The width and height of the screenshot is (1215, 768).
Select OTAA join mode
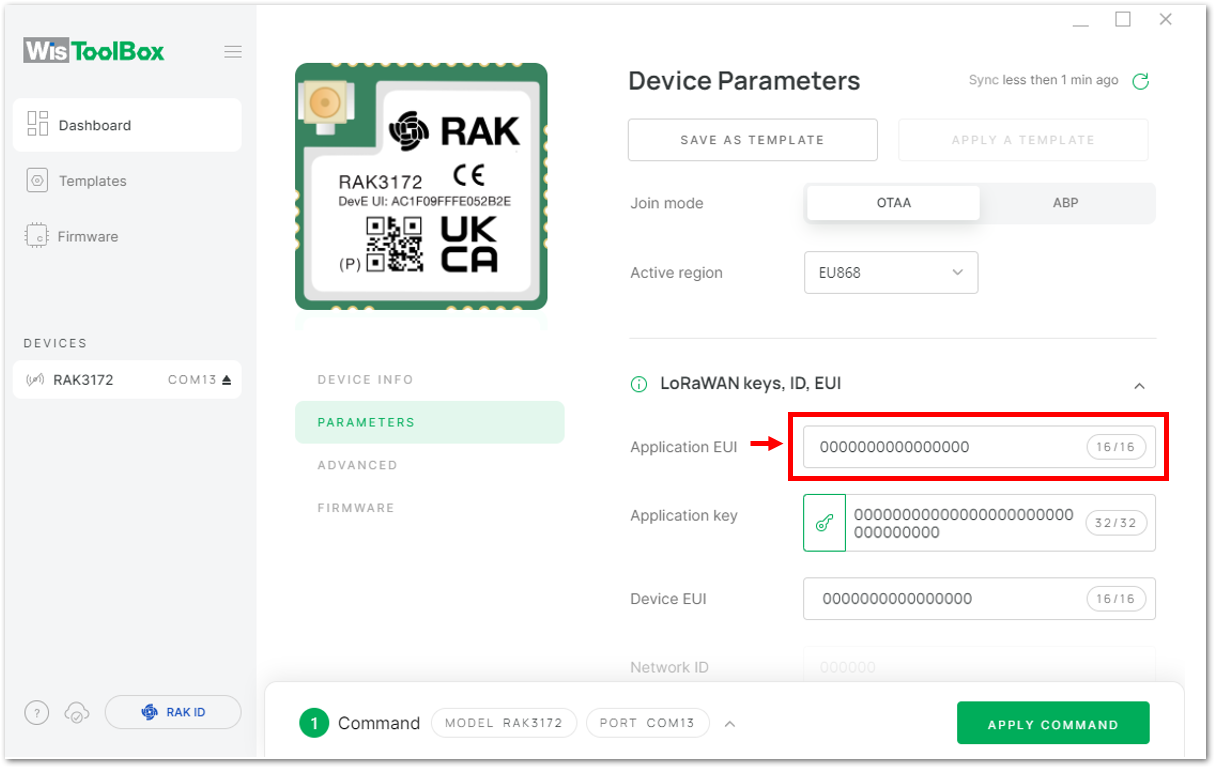coord(893,203)
